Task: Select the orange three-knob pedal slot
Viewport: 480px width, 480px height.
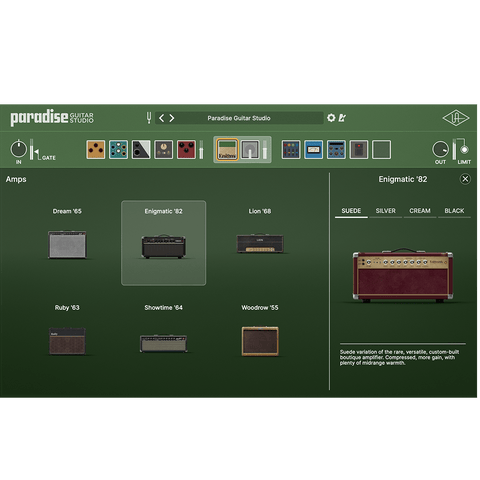Action: tap(96, 149)
